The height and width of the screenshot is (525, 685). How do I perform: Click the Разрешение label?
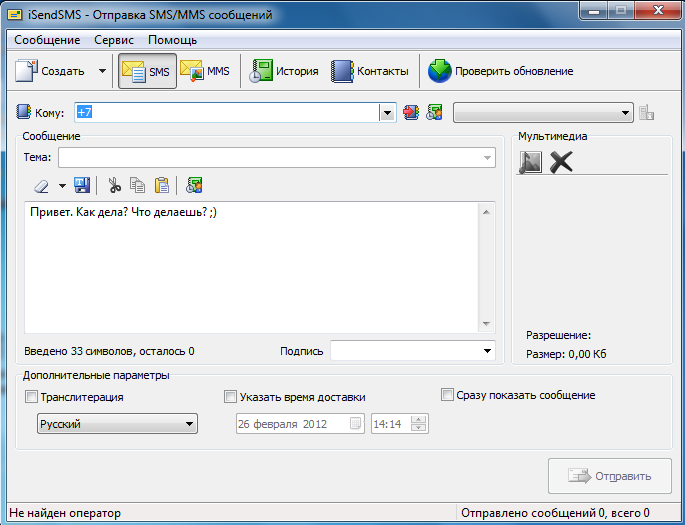pos(558,335)
